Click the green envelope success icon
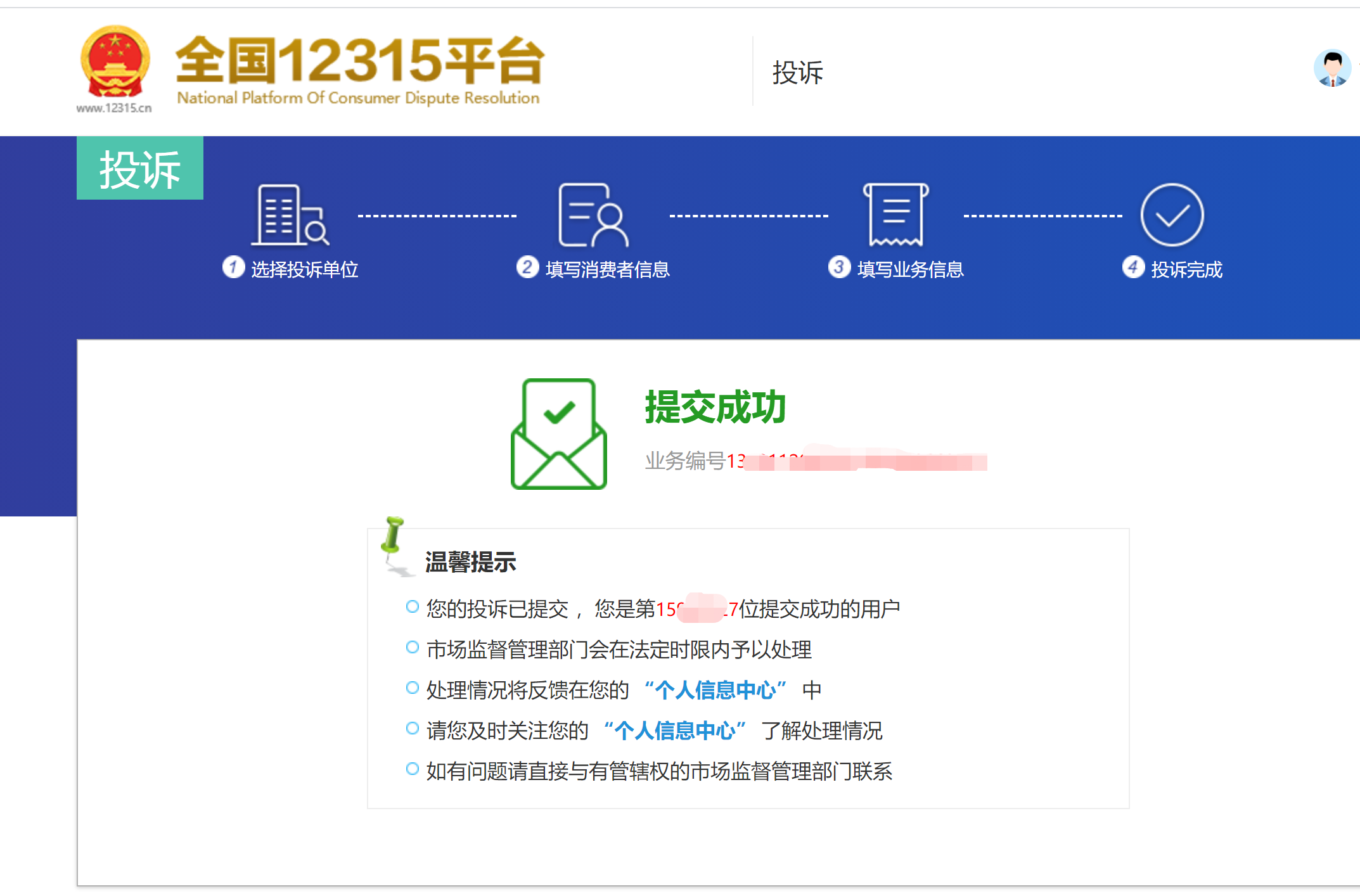The image size is (1360, 896). (558, 435)
